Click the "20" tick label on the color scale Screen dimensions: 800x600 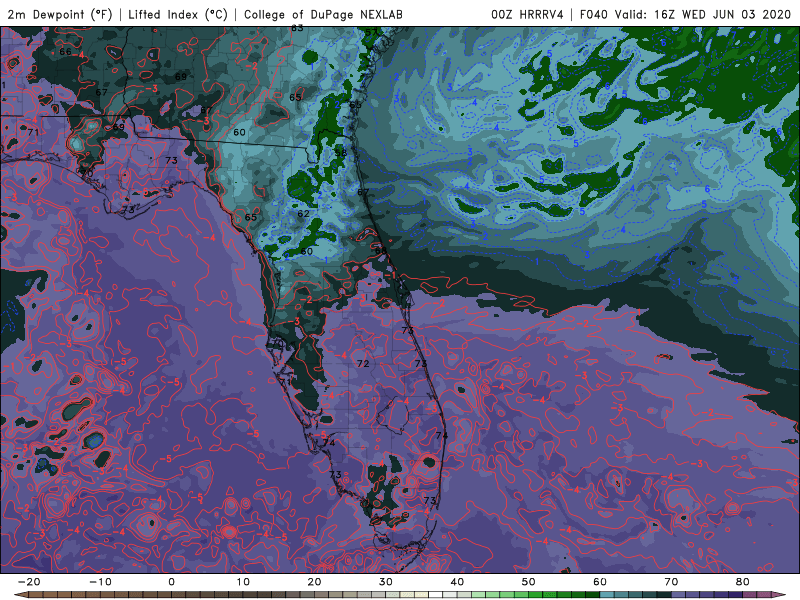click(314, 582)
